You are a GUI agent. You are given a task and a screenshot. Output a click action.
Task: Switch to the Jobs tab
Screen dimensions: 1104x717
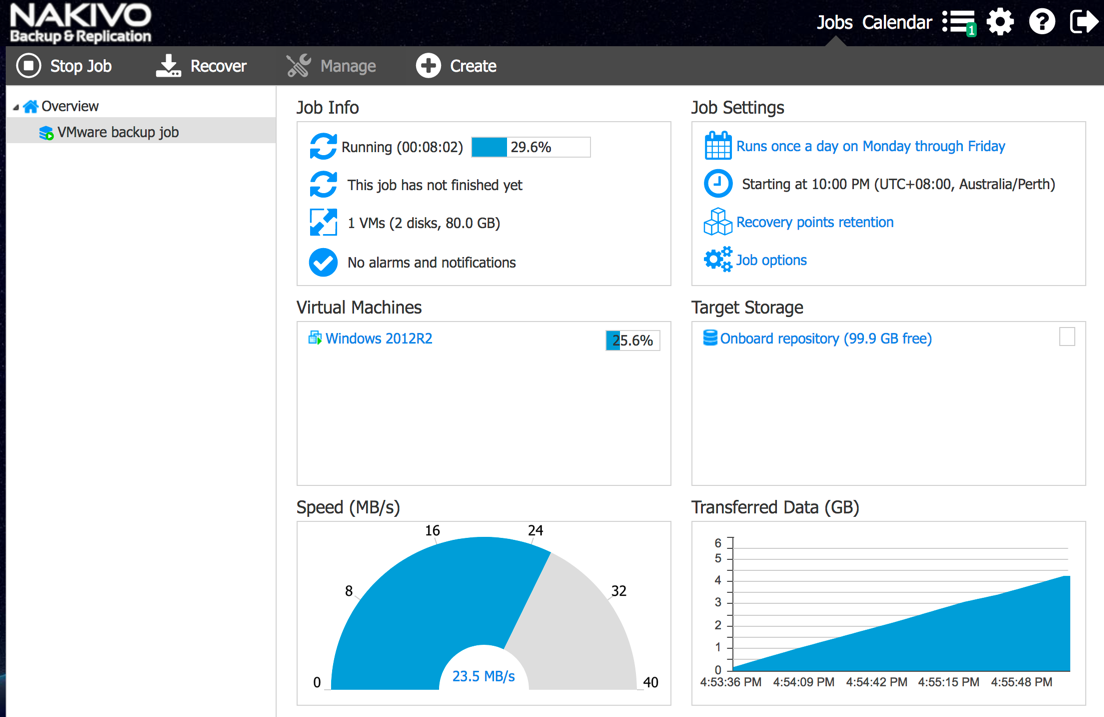coord(834,23)
